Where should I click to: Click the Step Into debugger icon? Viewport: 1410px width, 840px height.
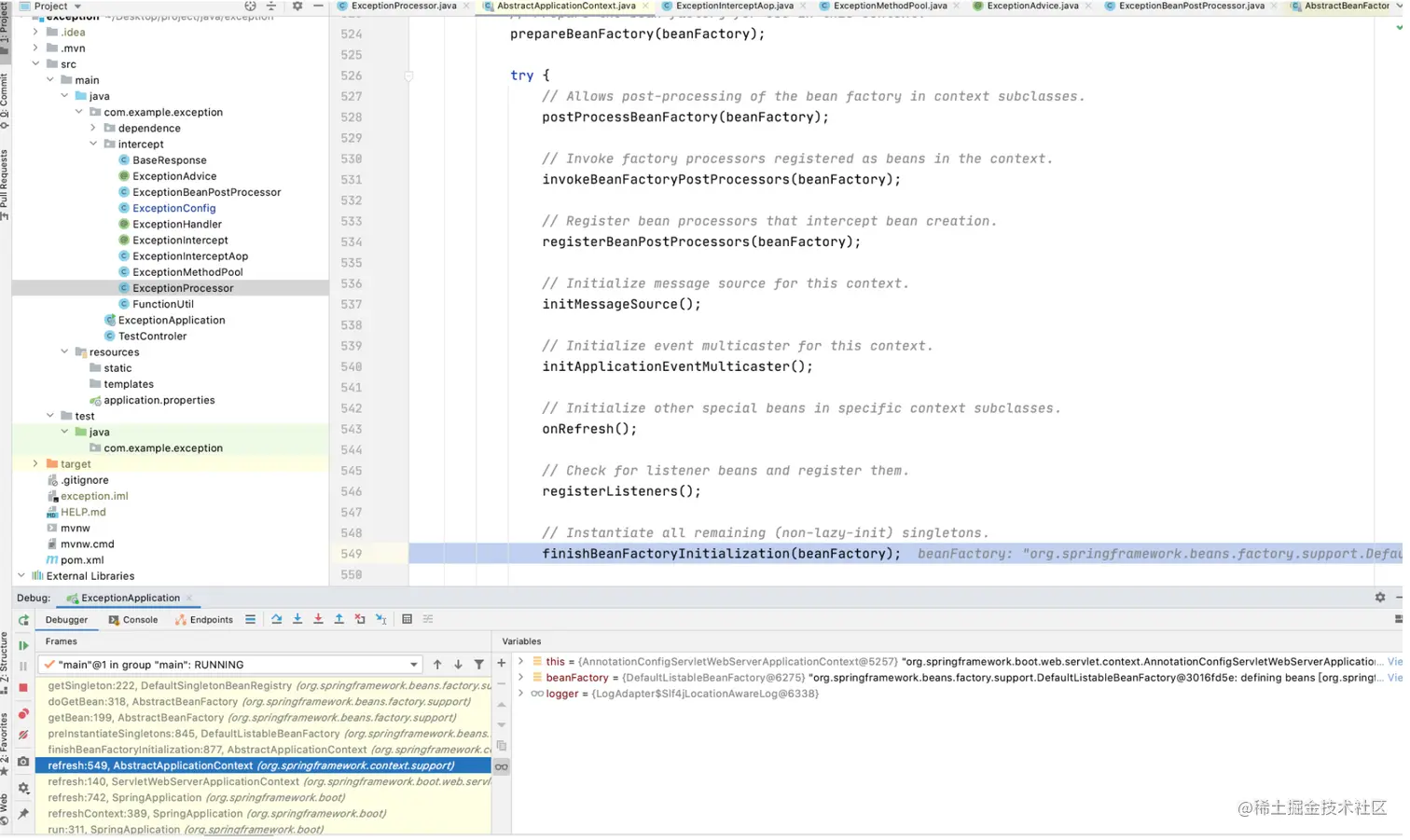pos(297,619)
